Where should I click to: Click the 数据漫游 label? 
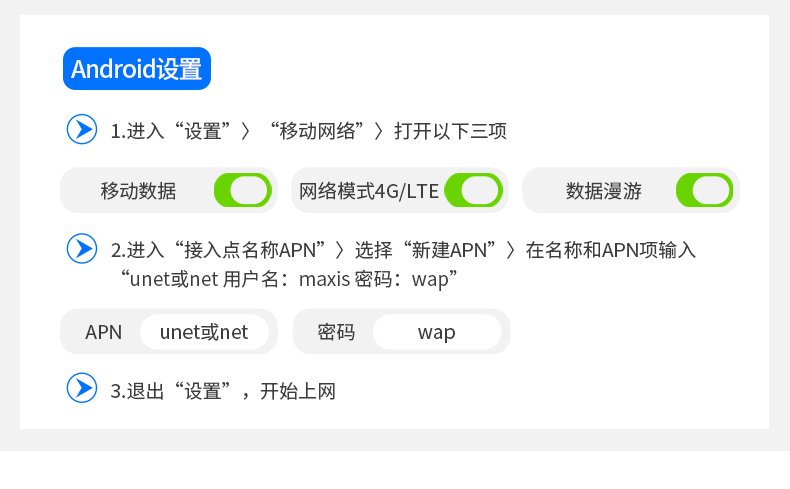click(x=604, y=191)
